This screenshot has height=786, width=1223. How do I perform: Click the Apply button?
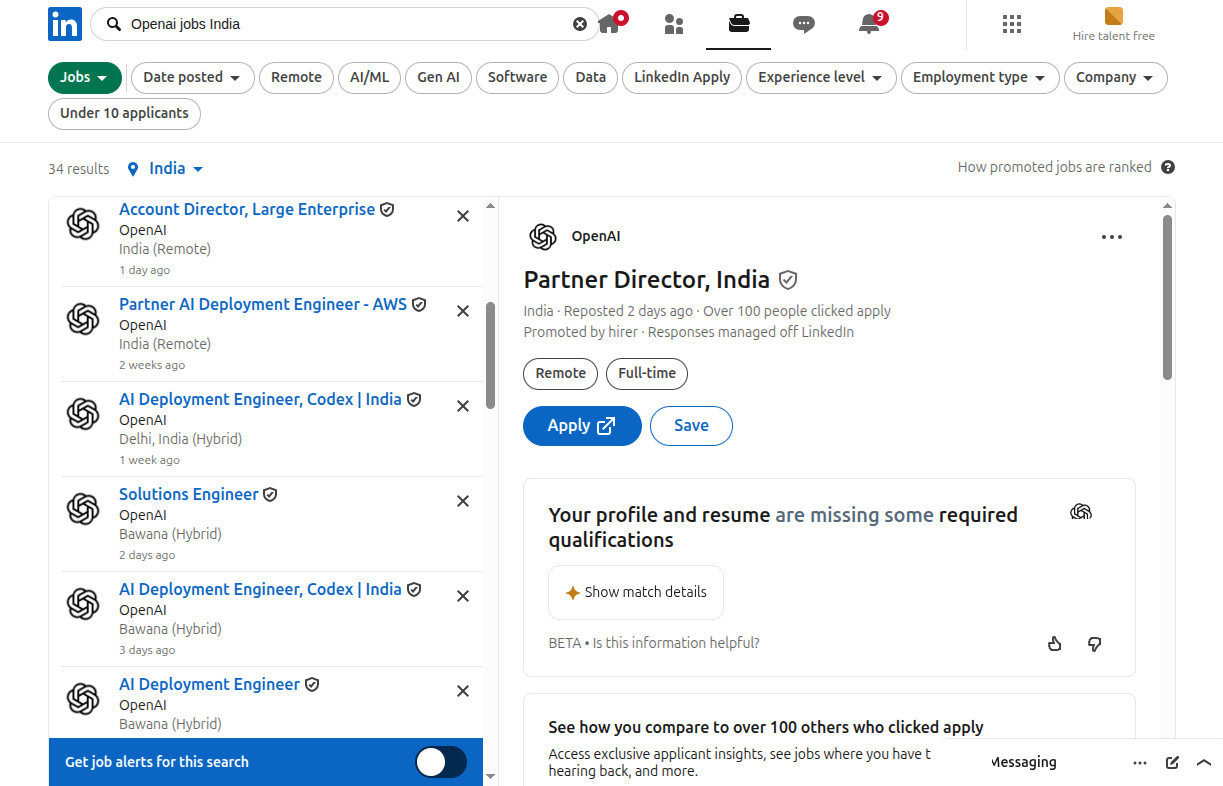coord(582,425)
